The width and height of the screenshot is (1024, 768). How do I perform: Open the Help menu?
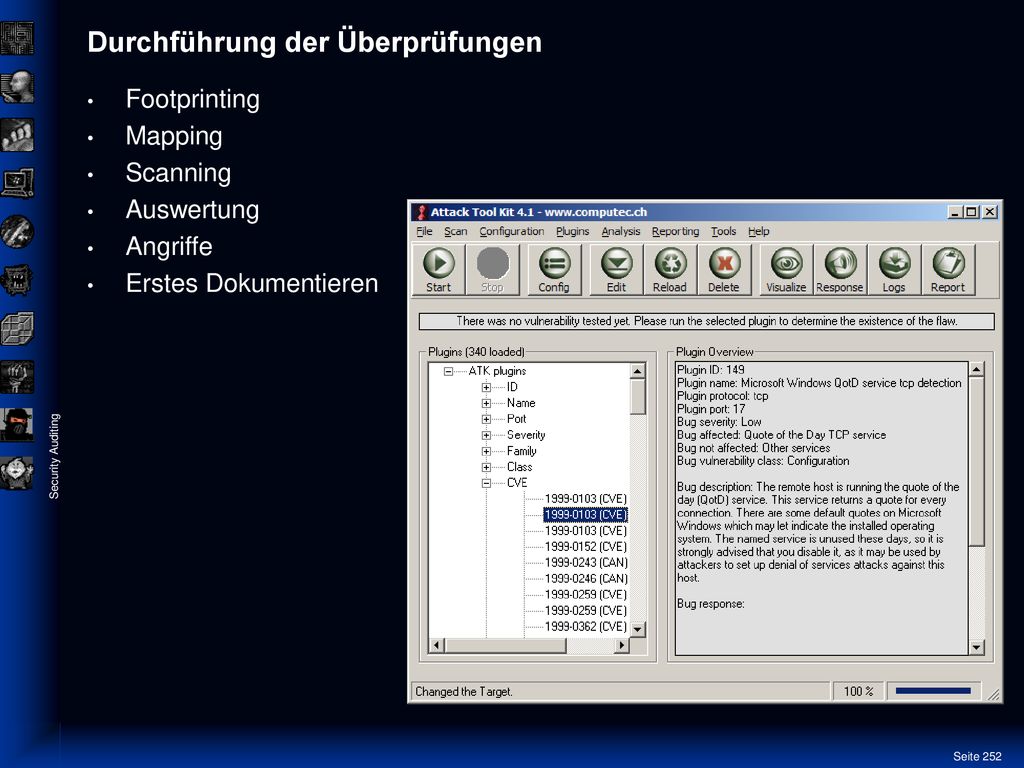point(758,231)
